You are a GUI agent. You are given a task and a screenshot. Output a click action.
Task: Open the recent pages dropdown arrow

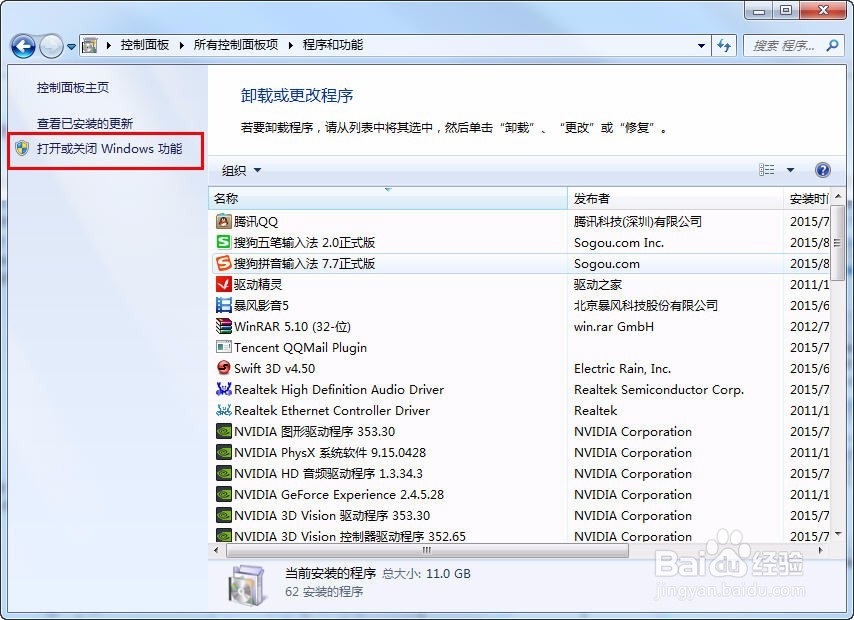[x=71, y=47]
